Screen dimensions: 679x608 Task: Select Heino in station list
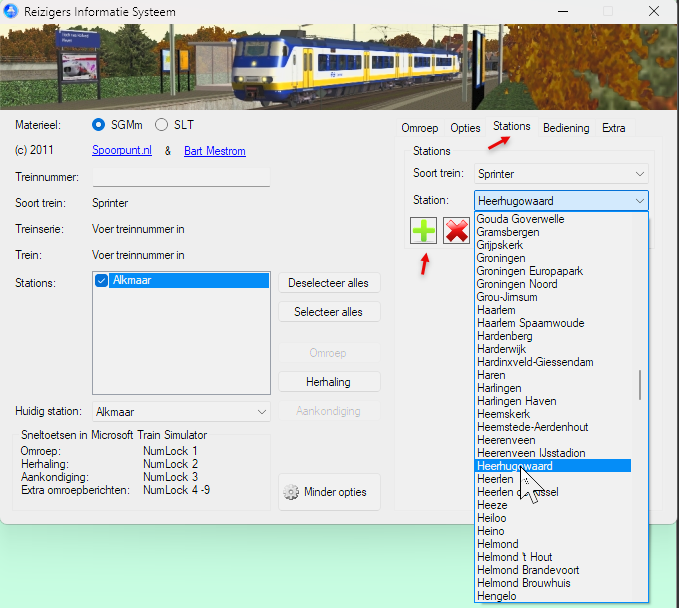[553, 531]
